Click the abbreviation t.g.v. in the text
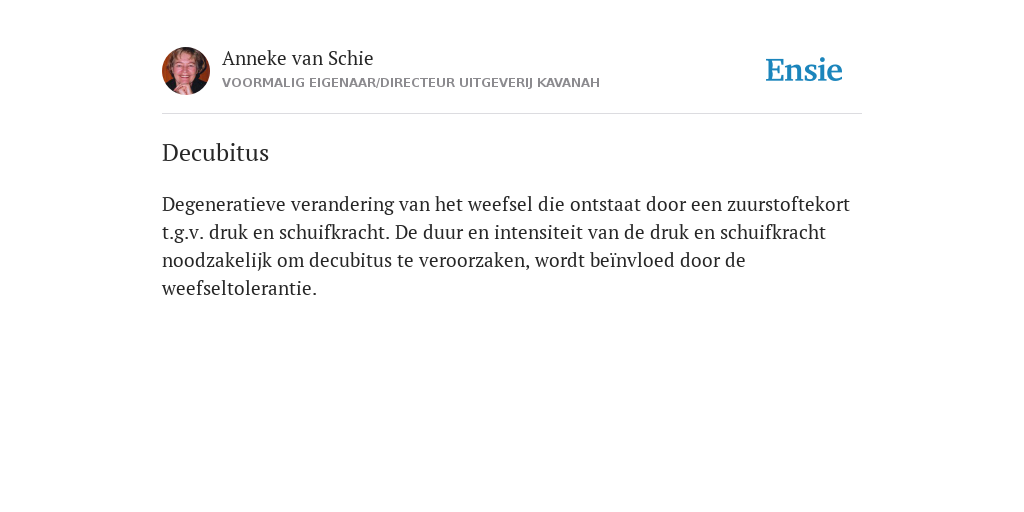1024x512 pixels. 183,233
